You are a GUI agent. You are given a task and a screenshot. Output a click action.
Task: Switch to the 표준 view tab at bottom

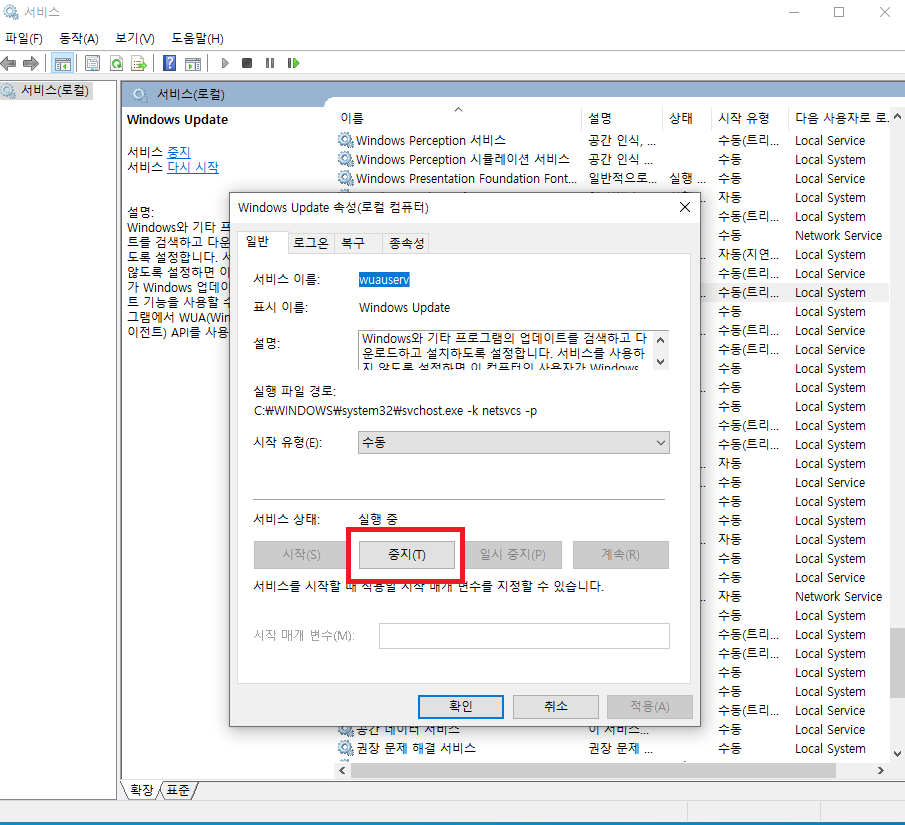(x=178, y=790)
